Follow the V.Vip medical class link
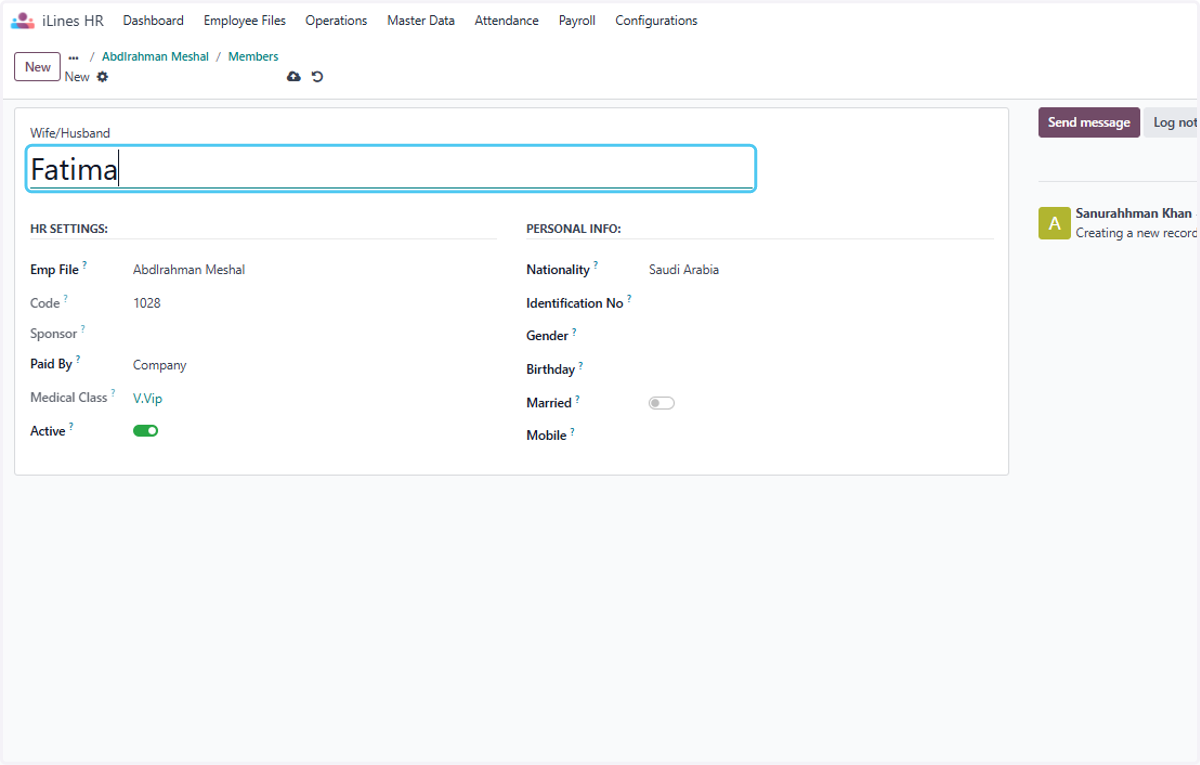 pyautogui.click(x=147, y=398)
